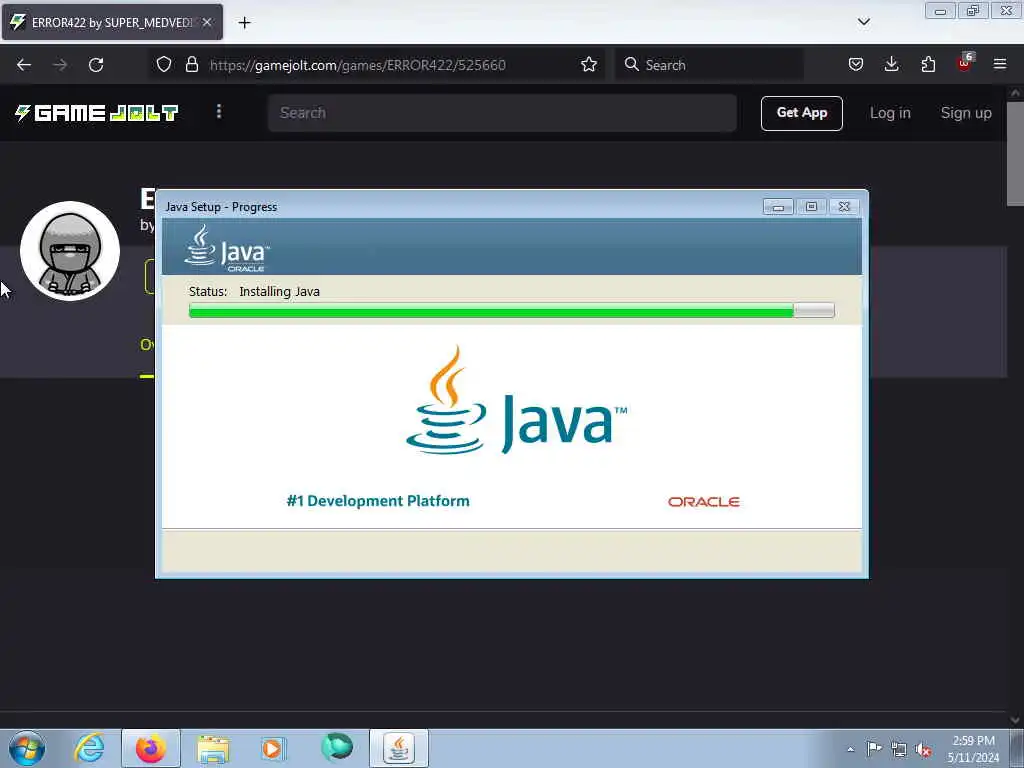Open the Firefox downloads panel
Screen dimensions: 1024x768
(891, 64)
